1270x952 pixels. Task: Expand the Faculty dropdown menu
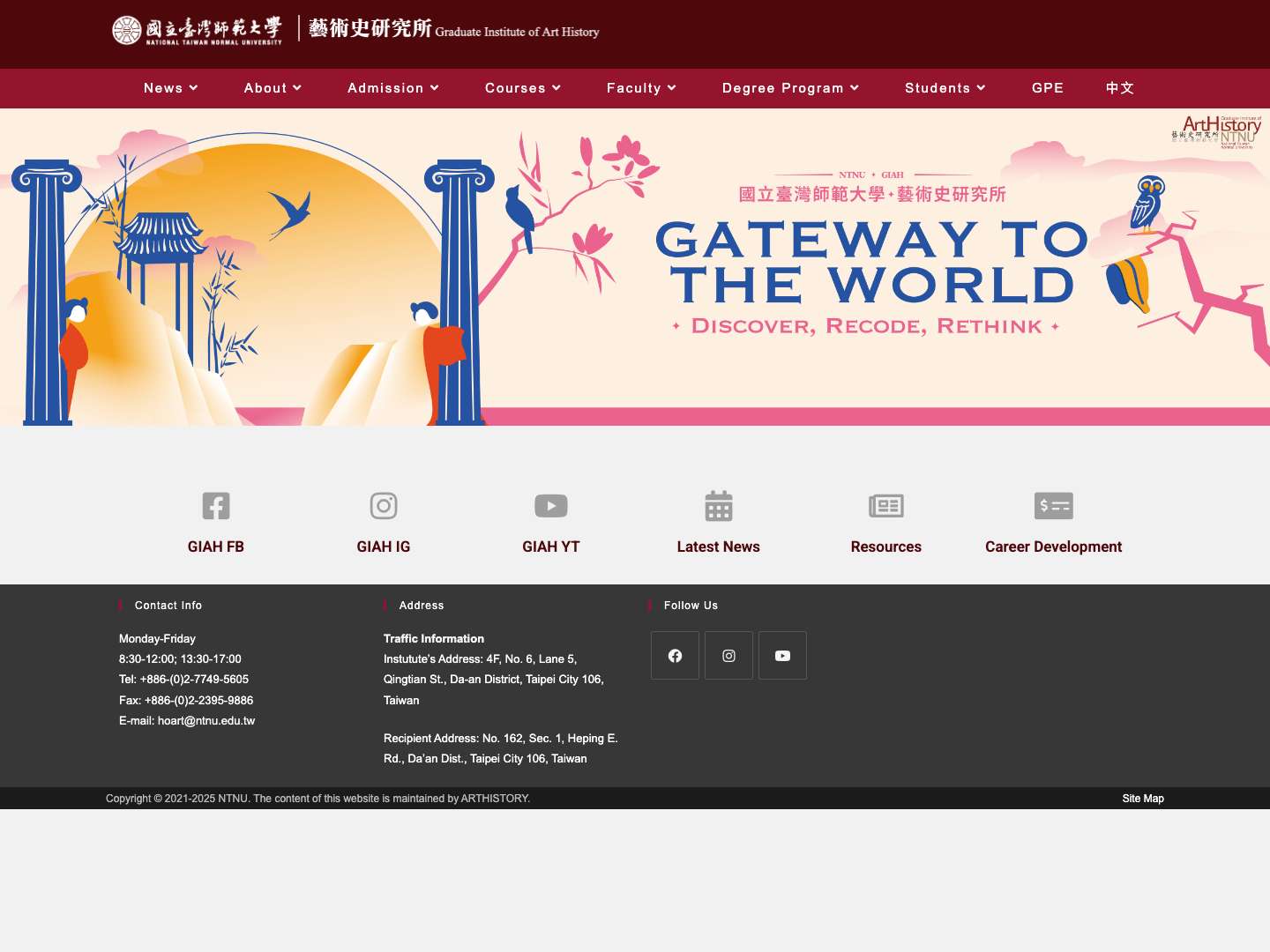point(641,88)
